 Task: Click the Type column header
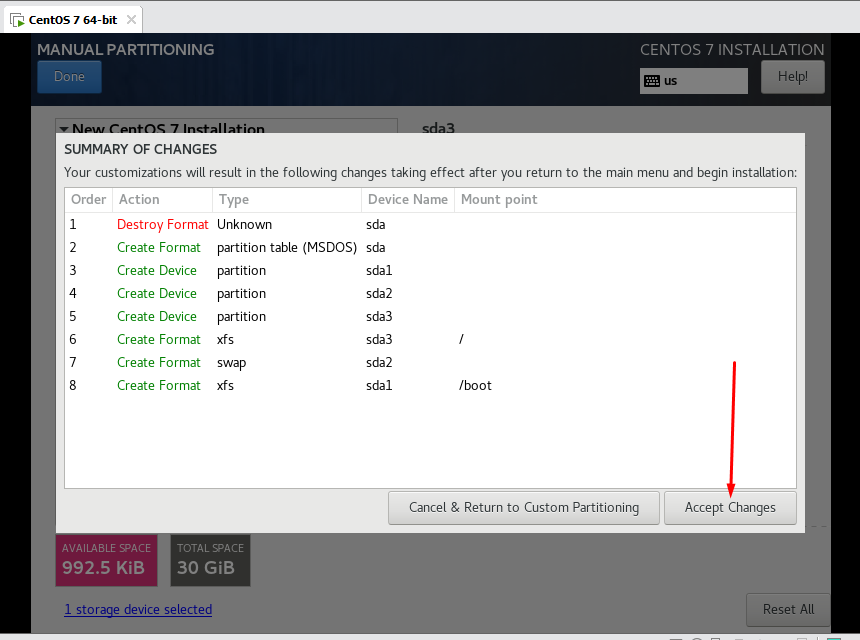pos(287,200)
